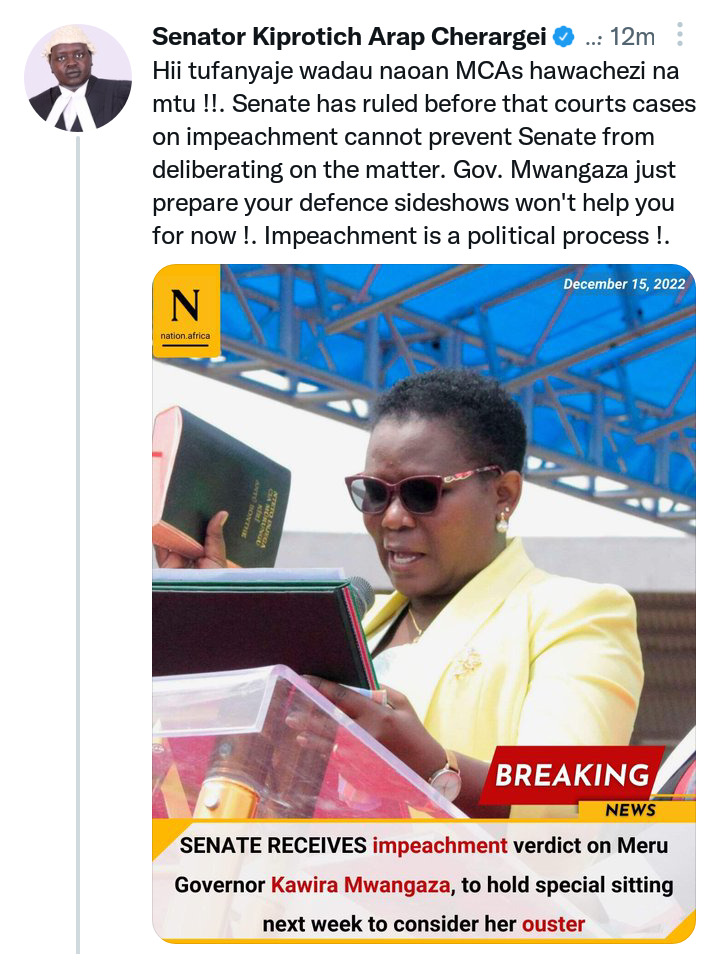Open the Senator Kiprotich Arap Cherargei profile name
Screen dimensions: 720x954
[349, 37]
